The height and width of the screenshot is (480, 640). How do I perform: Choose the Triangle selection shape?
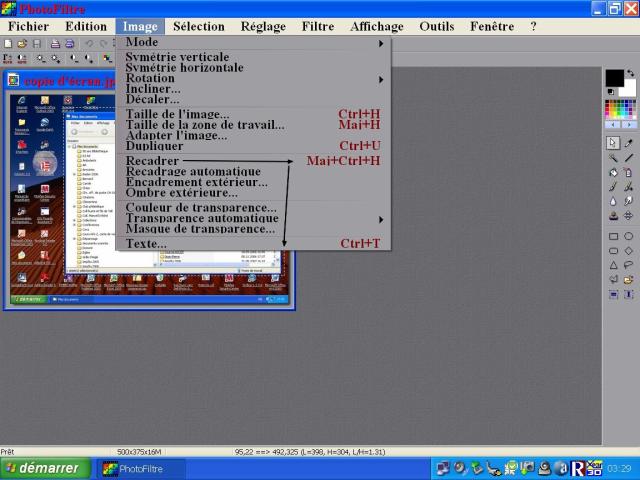pos(613,265)
